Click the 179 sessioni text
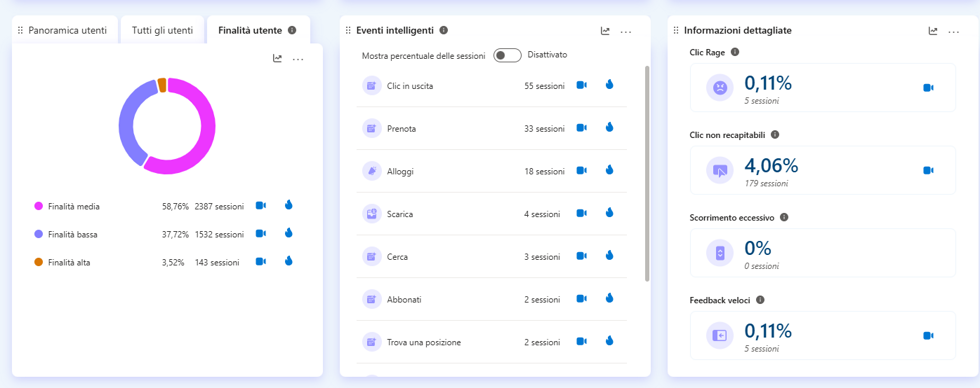980x388 pixels. [x=766, y=184]
